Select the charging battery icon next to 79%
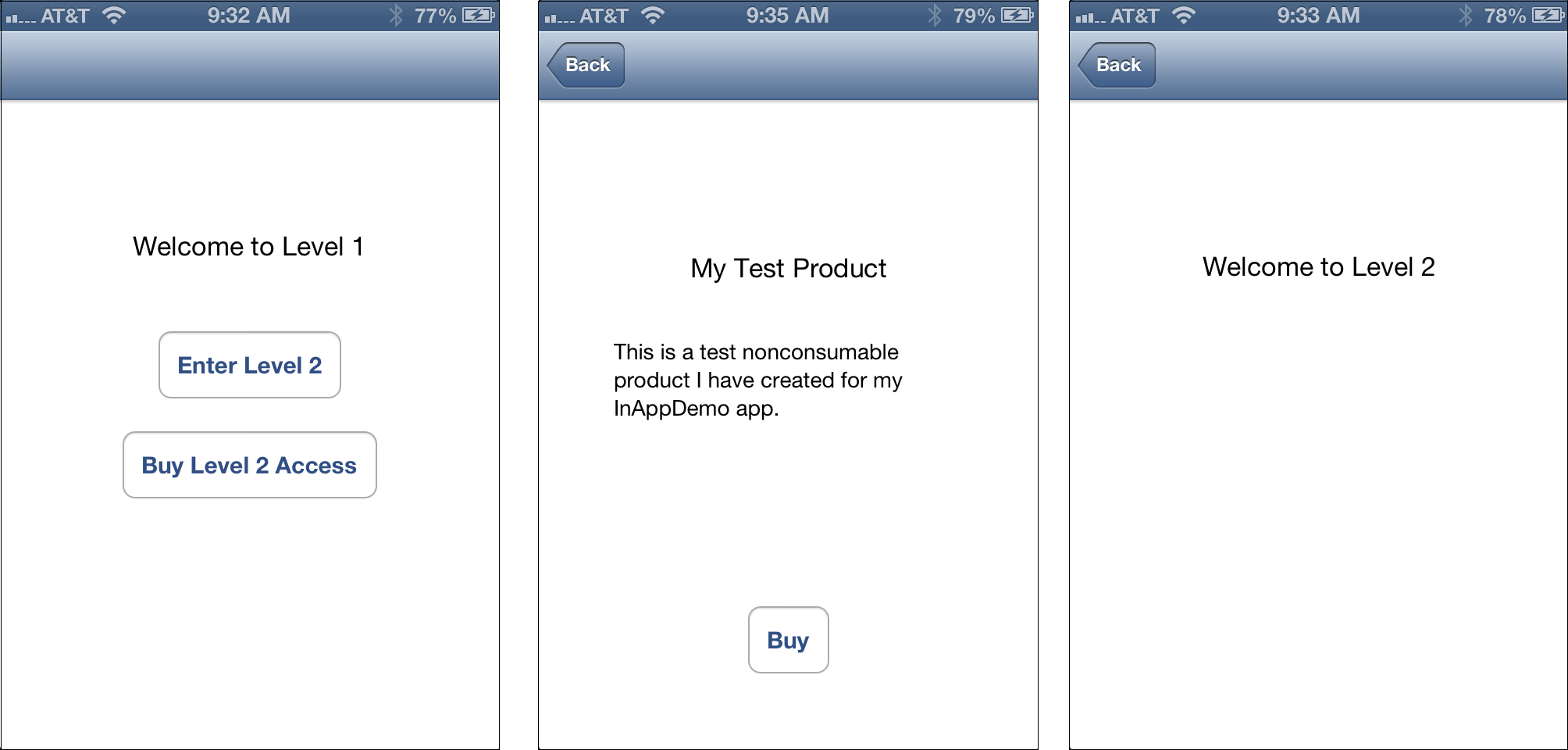 click(1017, 15)
